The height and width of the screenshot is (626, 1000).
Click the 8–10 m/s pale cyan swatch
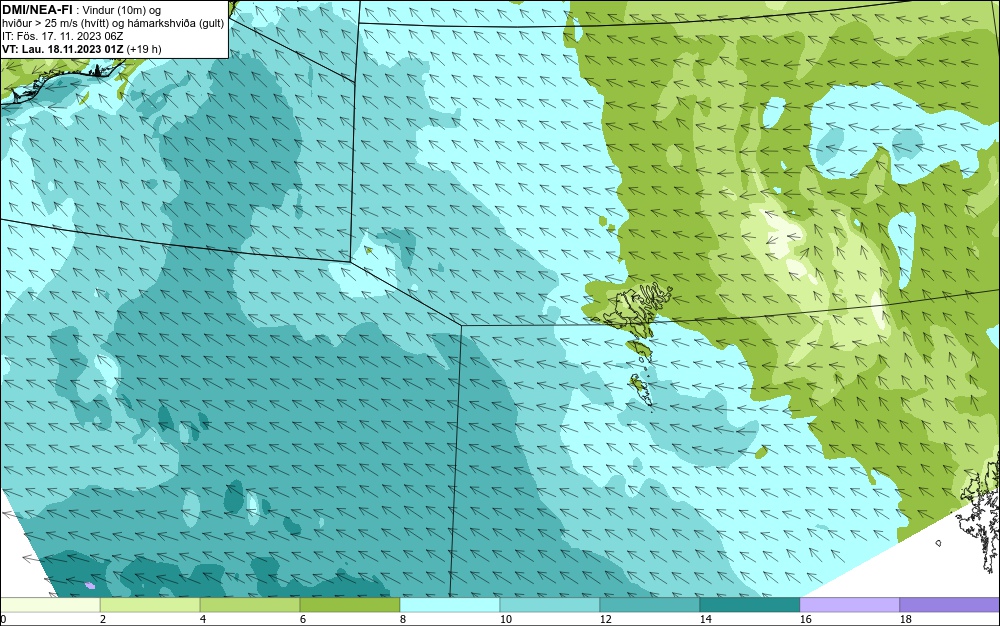pos(450,605)
